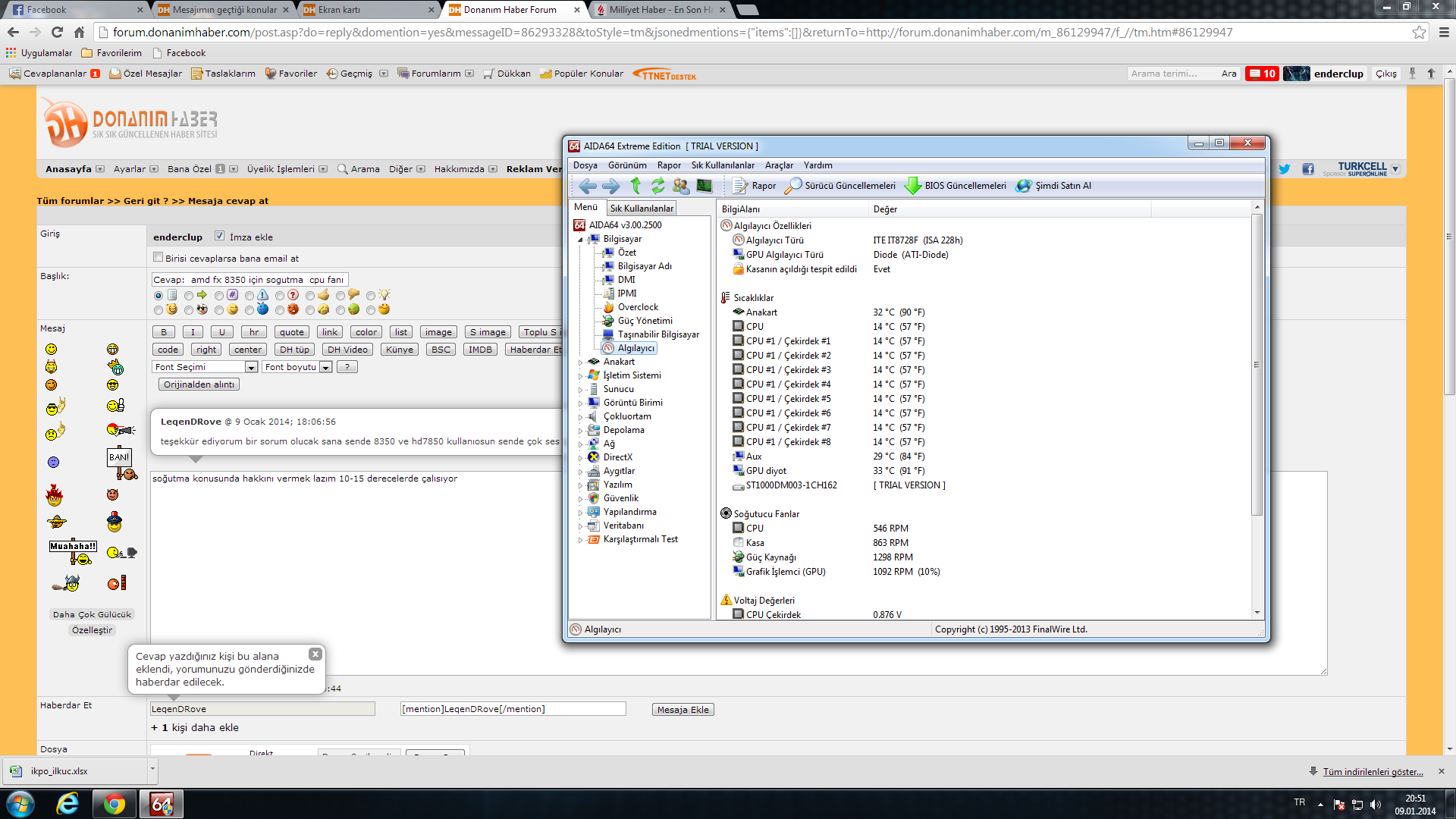The image size is (1456, 819).
Task: Toggle Birisi cevaplarsa bana email at checkbox
Action: pos(158,257)
